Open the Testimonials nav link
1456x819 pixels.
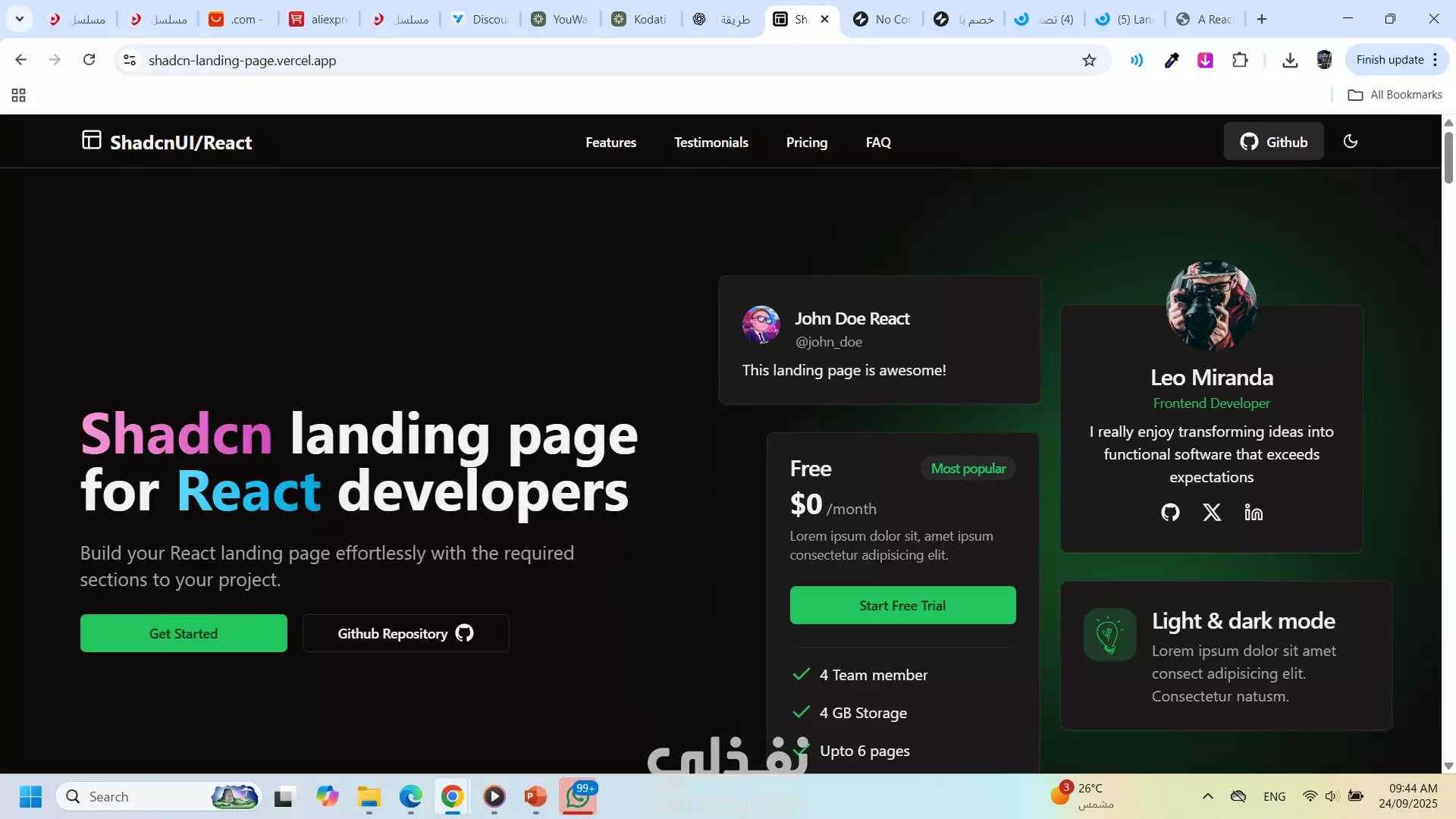point(711,143)
